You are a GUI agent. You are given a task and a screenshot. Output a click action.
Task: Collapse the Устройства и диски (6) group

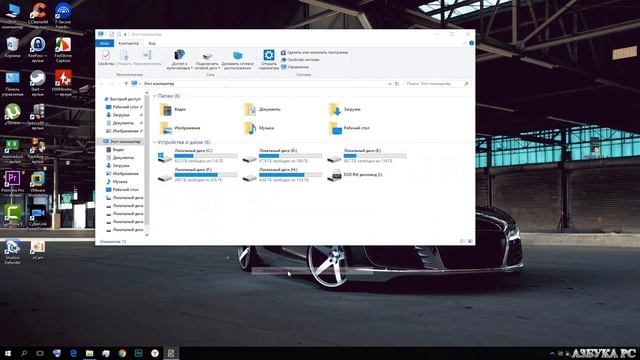tap(155, 142)
